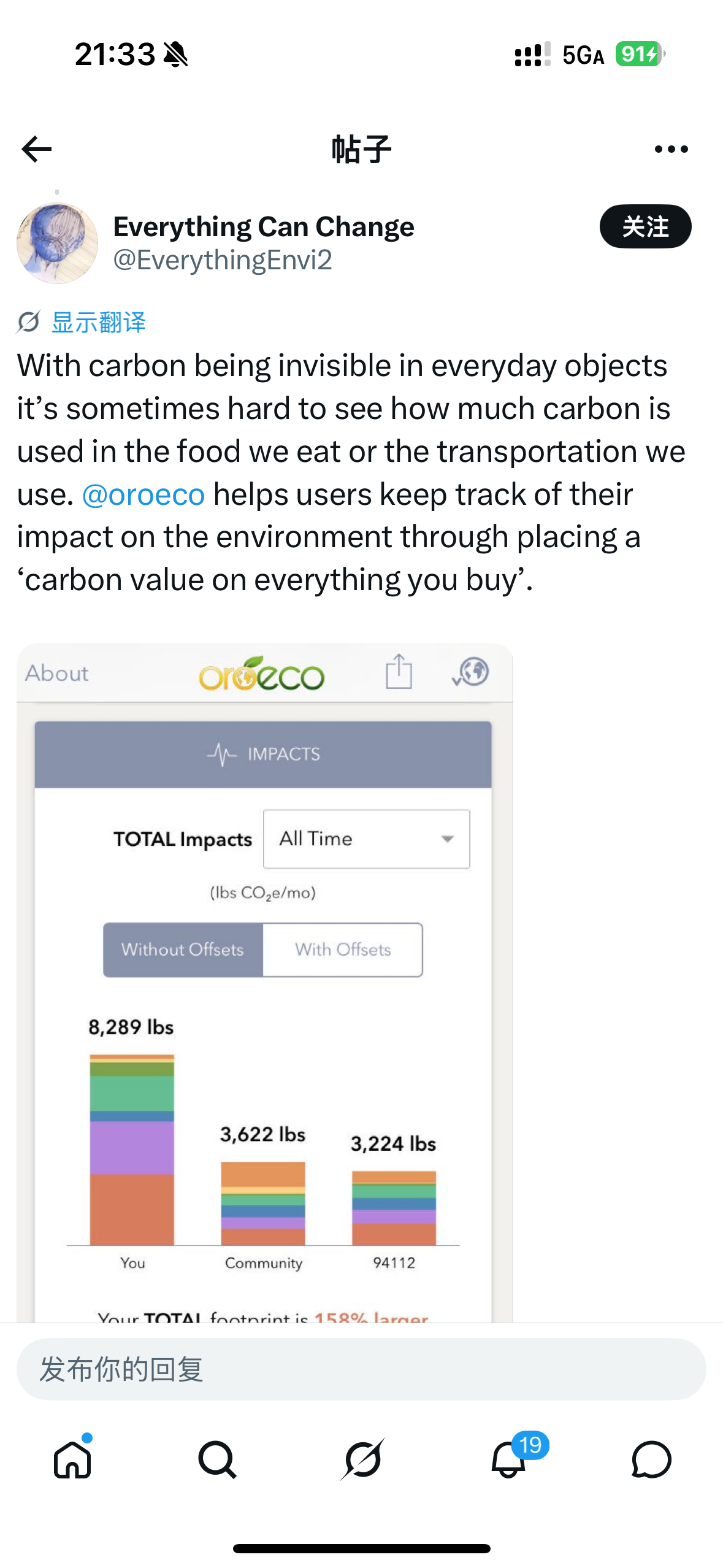
Task: Tap the share icon in oroeco image
Action: click(399, 671)
